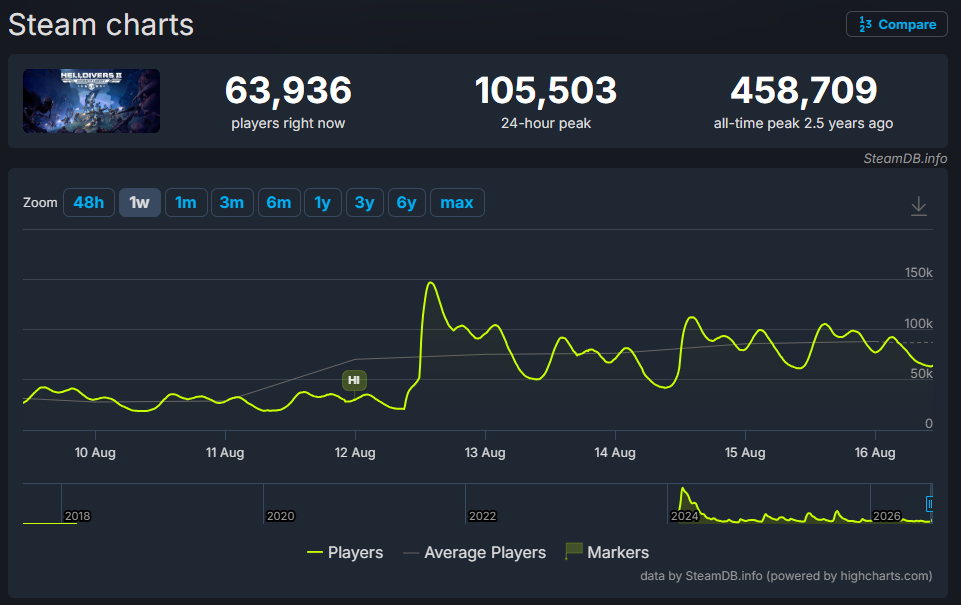The image size is (961, 605).
Task: Click the Helldivers II game thumbnail
Action: (x=91, y=101)
